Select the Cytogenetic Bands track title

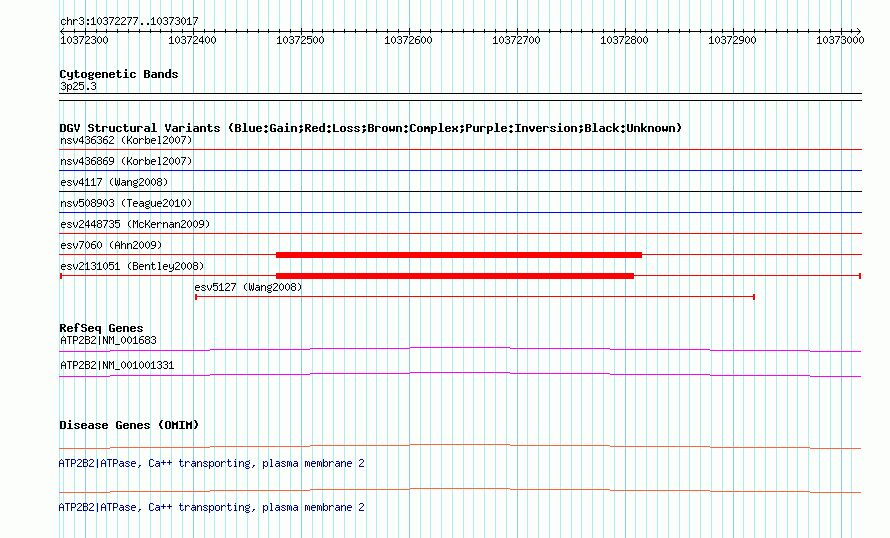tap(119, 74)
